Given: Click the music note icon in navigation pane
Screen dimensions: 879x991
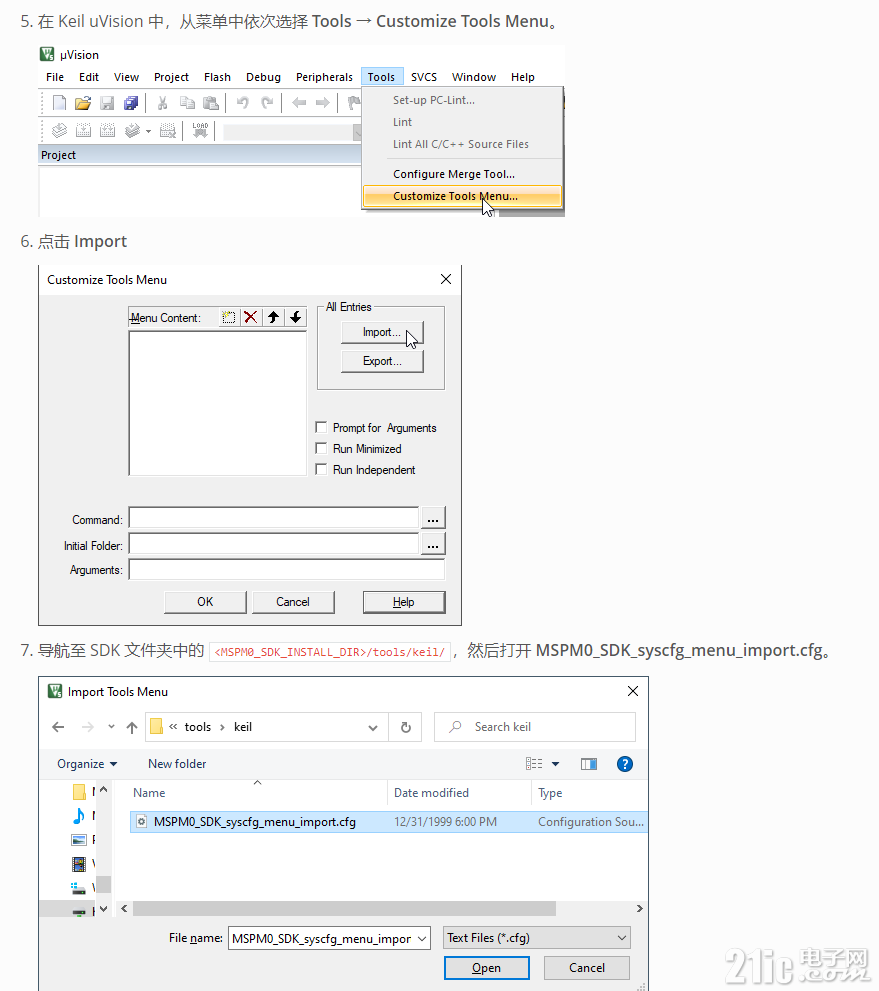Looking at the screenshot, I should (x=78, y=815).
